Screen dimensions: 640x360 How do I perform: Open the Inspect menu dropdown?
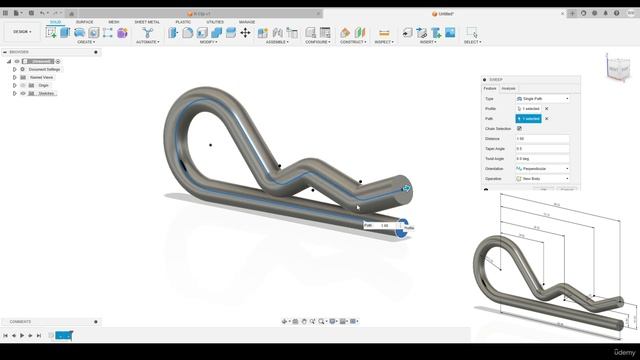(384, 42)
